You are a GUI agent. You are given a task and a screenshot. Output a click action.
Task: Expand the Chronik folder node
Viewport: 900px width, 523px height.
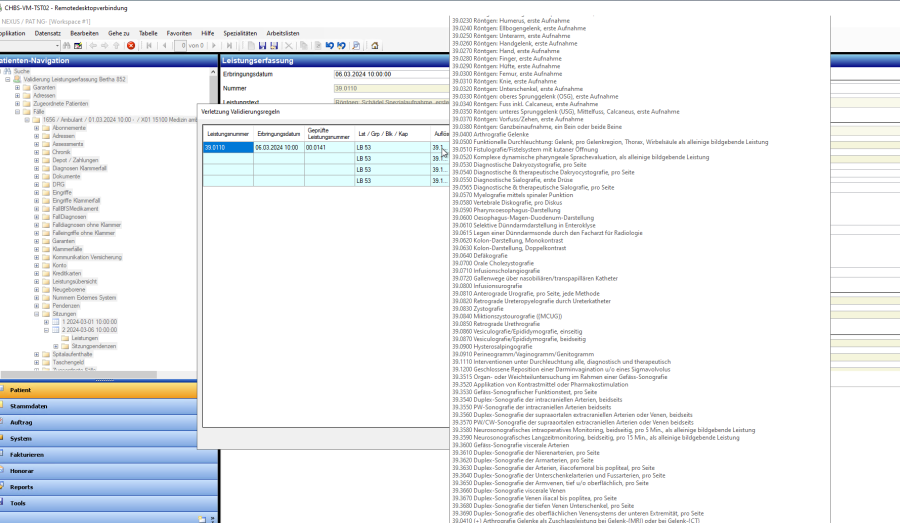pyautogui.click(x=36, y=152)
